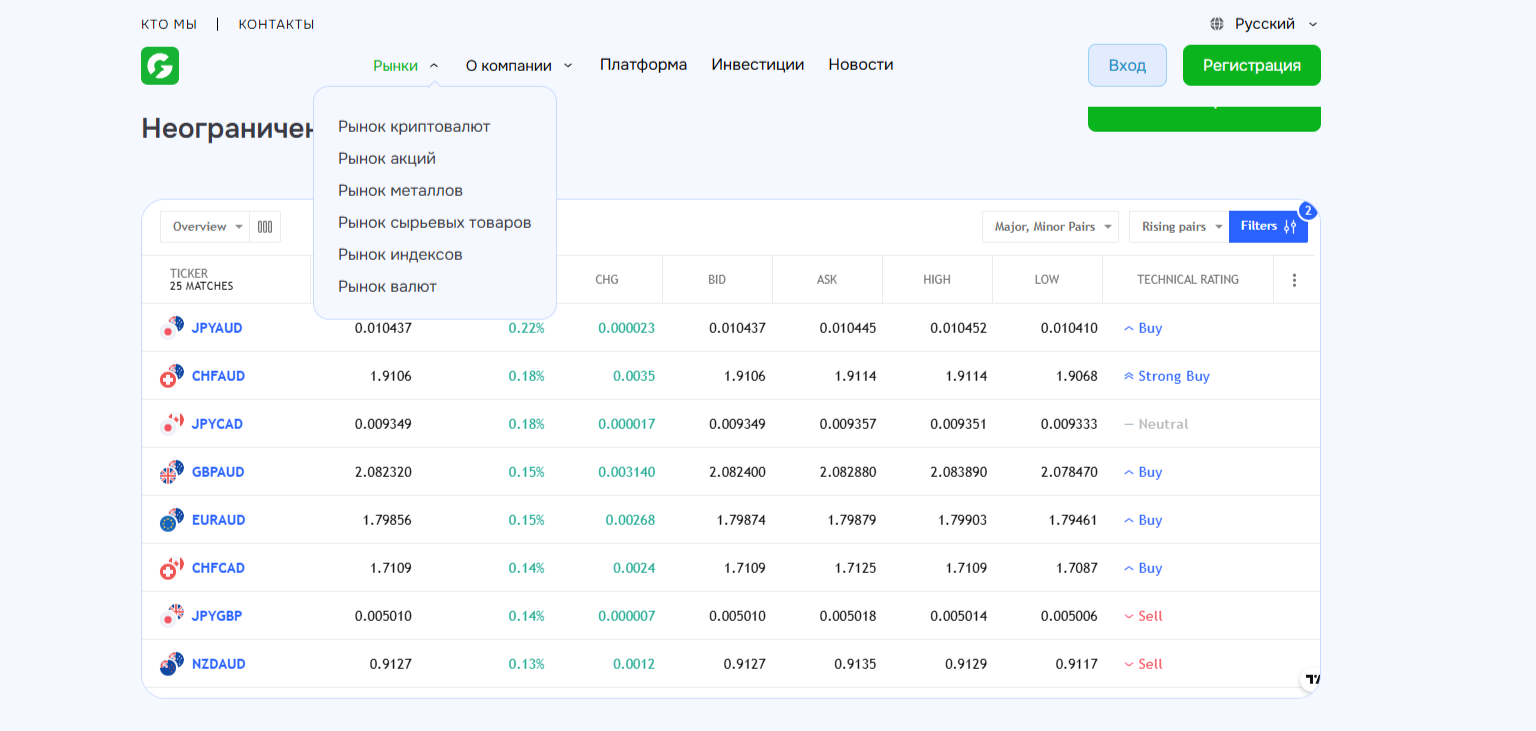This screenshot has height=731, width=1536.
Task: Click the GBPAUD currency flag icon
Action: click(x=172, y=472)
